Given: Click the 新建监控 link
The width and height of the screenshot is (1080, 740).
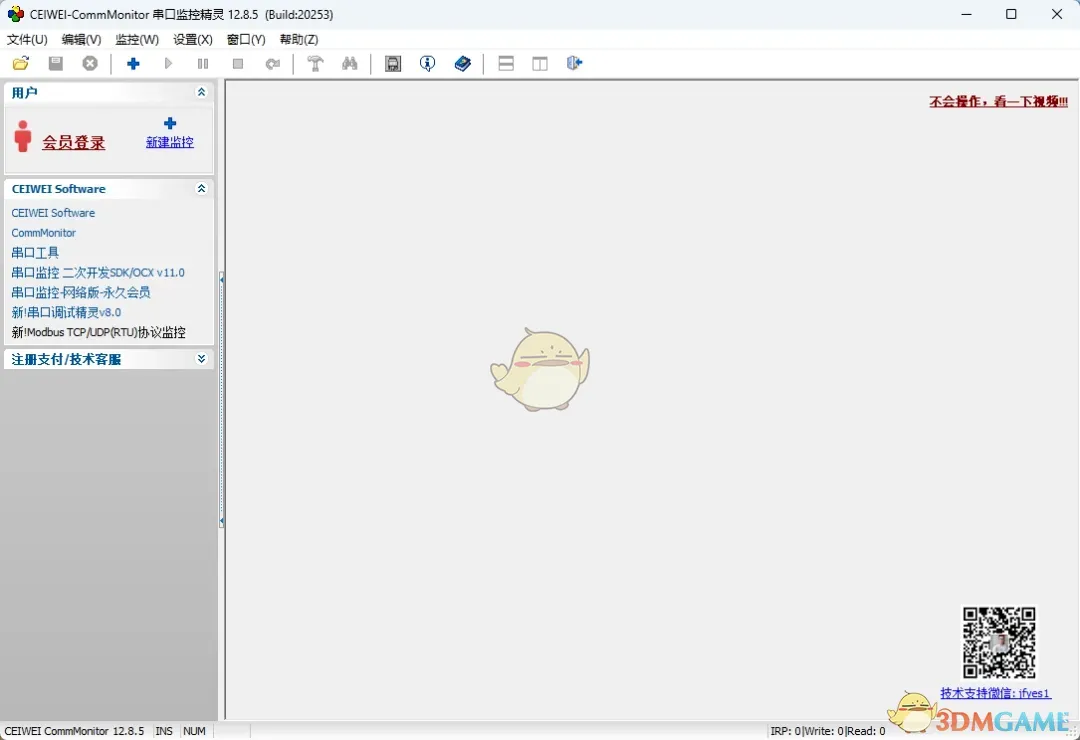Looking at the screenshot, I should click(170, 142).
